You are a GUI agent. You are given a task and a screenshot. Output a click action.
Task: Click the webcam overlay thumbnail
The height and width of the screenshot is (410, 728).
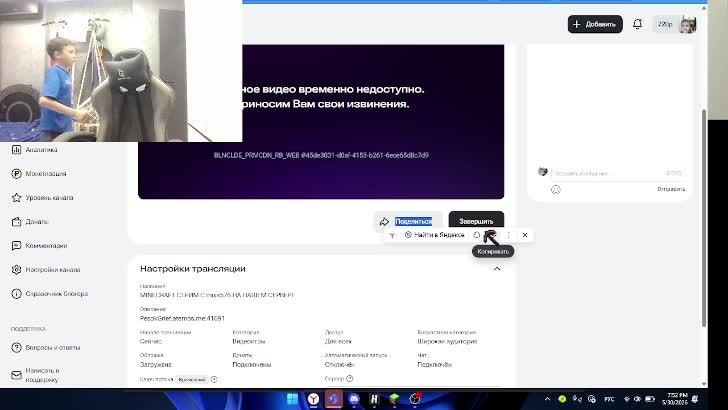click(x=121, y=71)
